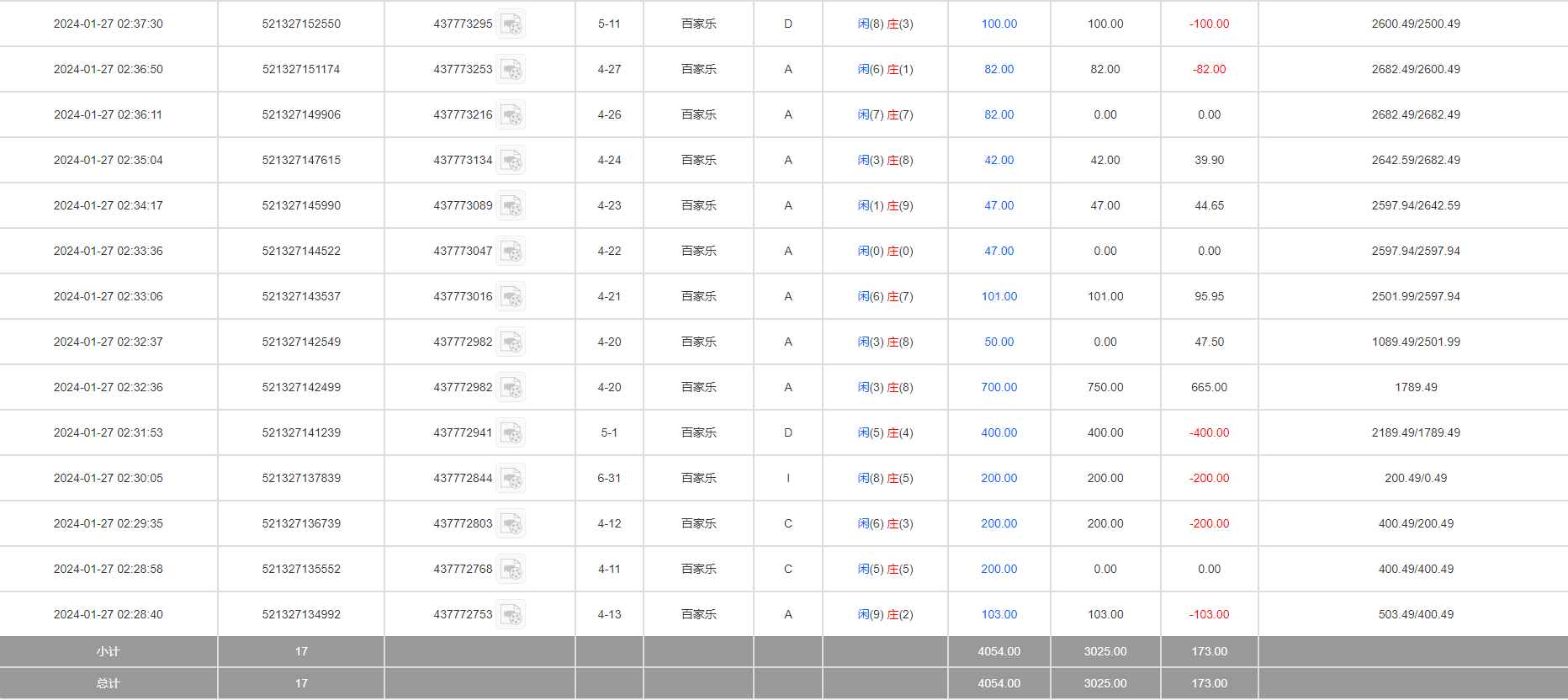Click balance 200.49/0.49
Viewport: 1568px width, 700px height.
(1416, 478)
